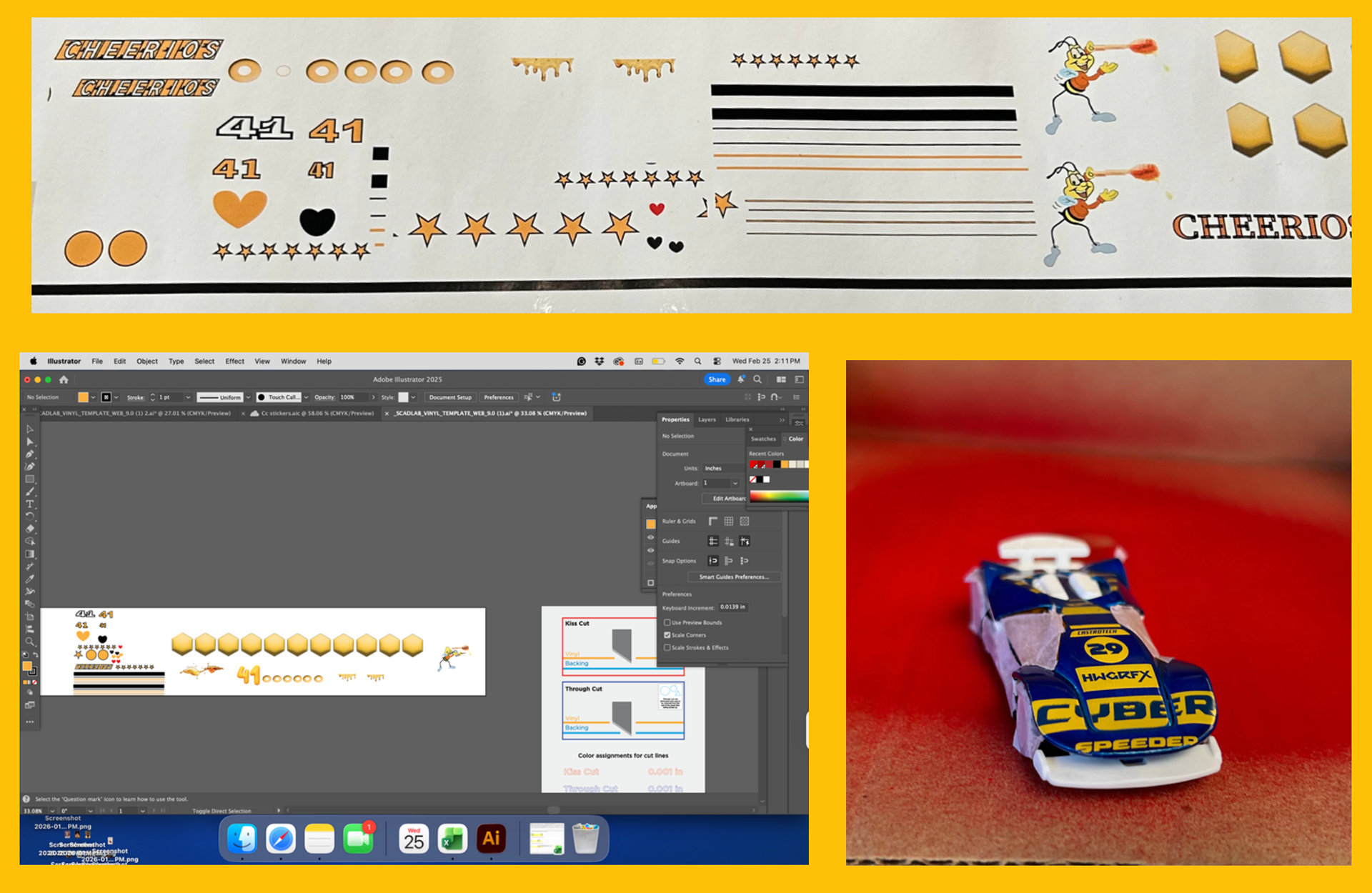This screenshot has width=1372, height=893.
Task: Open the Artboard number dropdown
Action: tap(735, 484)
